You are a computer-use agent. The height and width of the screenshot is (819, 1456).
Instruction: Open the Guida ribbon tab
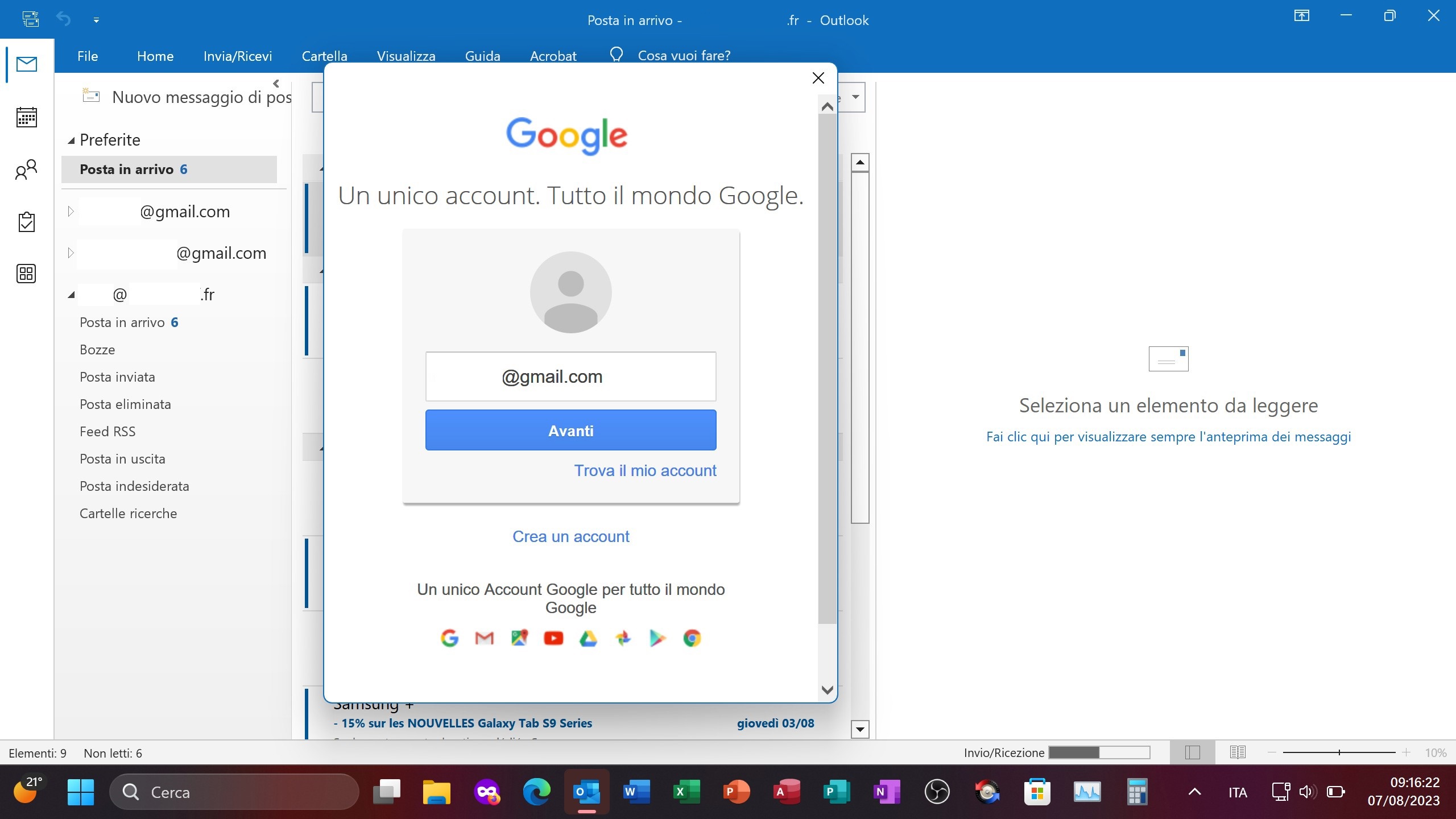click(482, 56)
